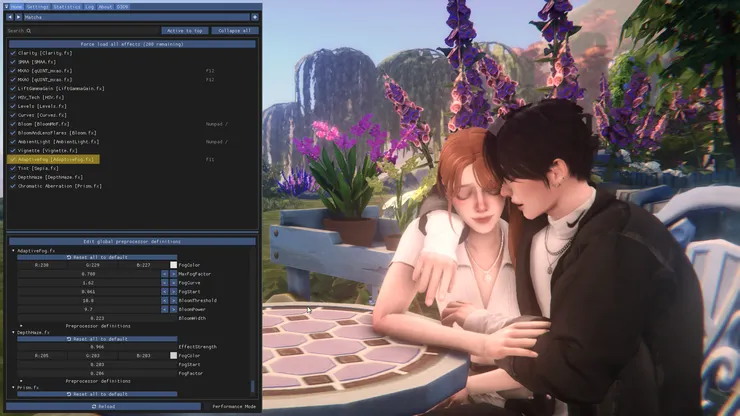Open the Settings tab

pos(37,7)
